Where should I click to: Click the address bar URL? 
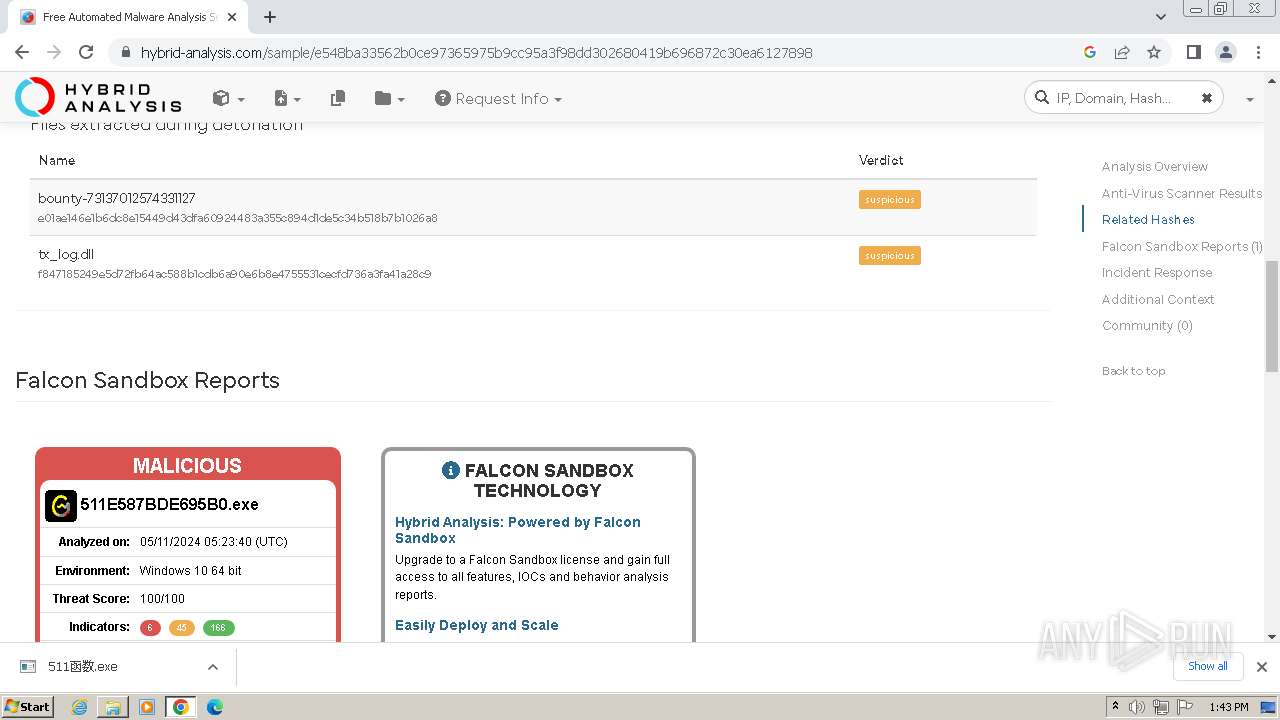click(476, 52)
